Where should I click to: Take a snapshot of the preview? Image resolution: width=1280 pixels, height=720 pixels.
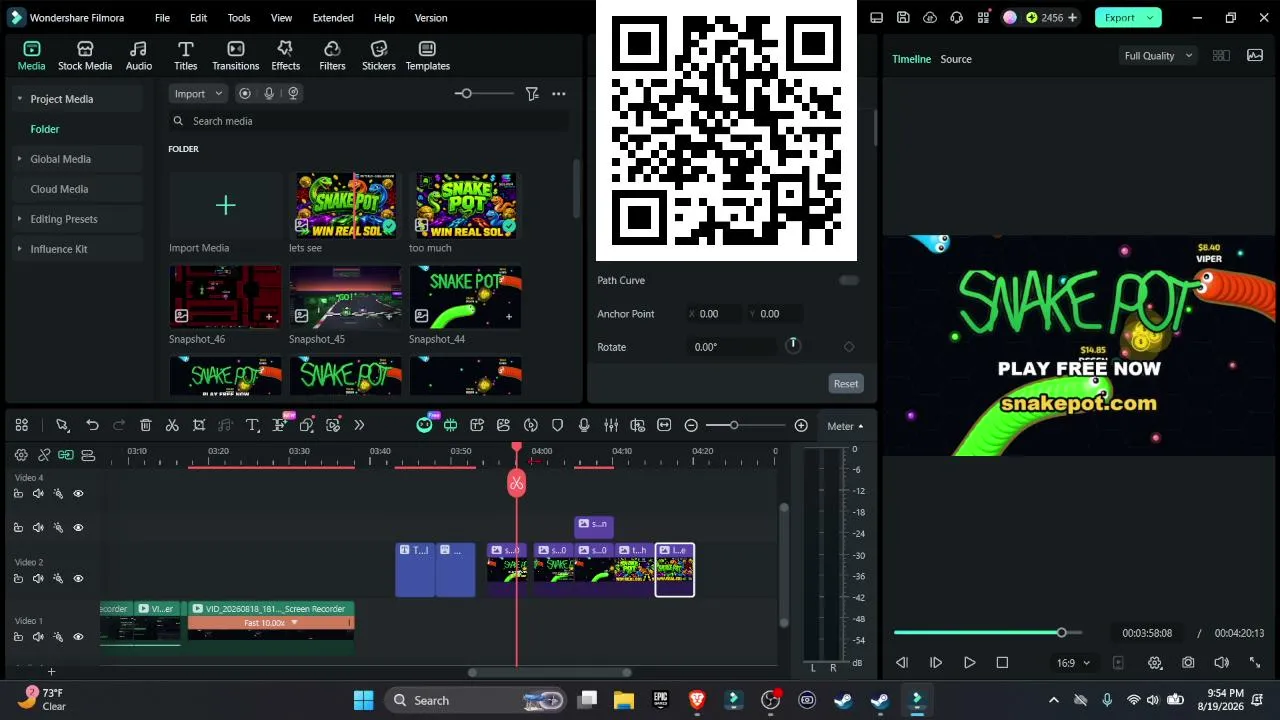click(x=1188, y=663)
